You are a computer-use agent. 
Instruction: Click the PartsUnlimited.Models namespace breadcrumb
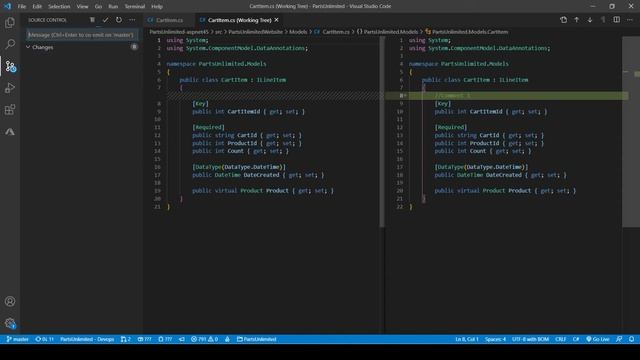click(391, 32)
